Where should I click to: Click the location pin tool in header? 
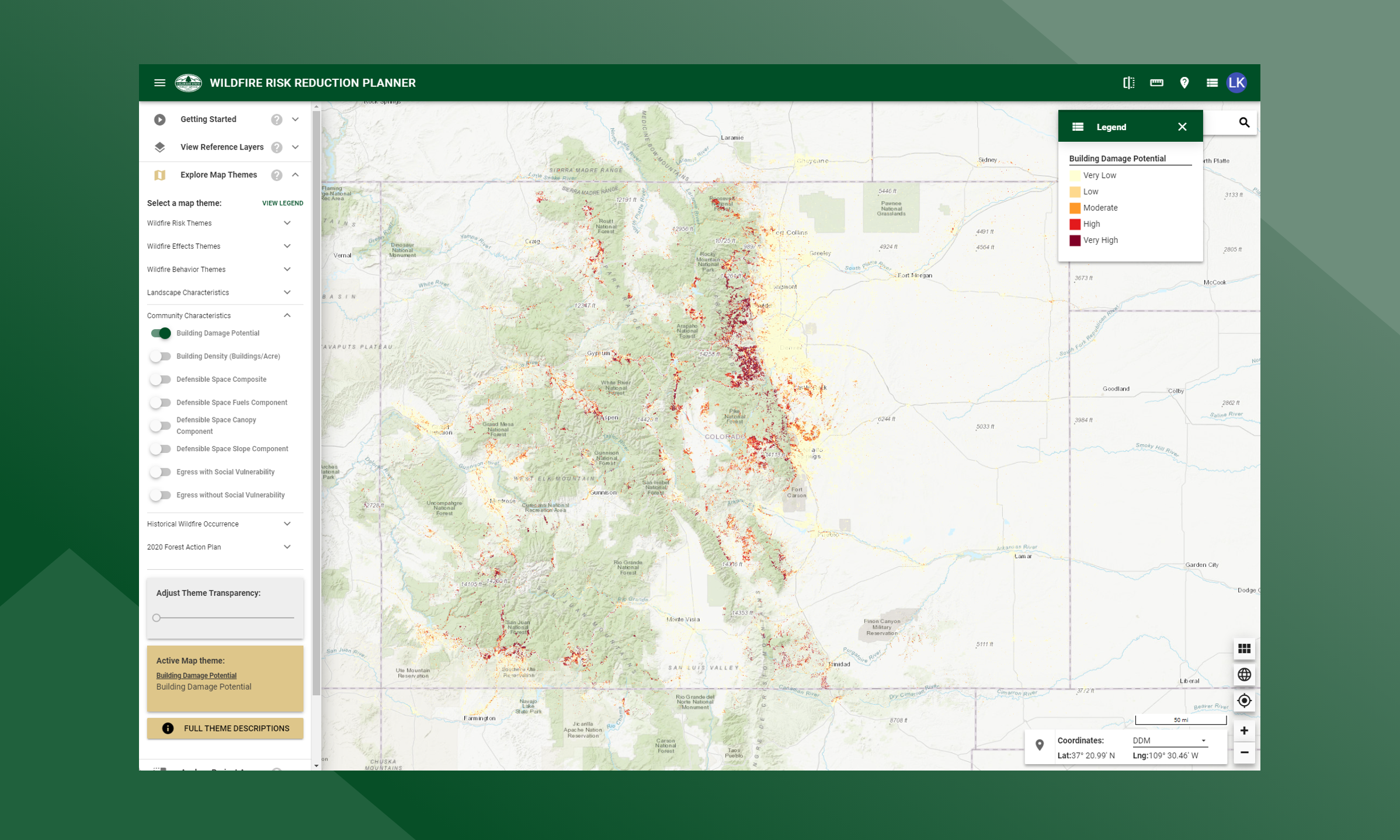tap(1184, 83)
